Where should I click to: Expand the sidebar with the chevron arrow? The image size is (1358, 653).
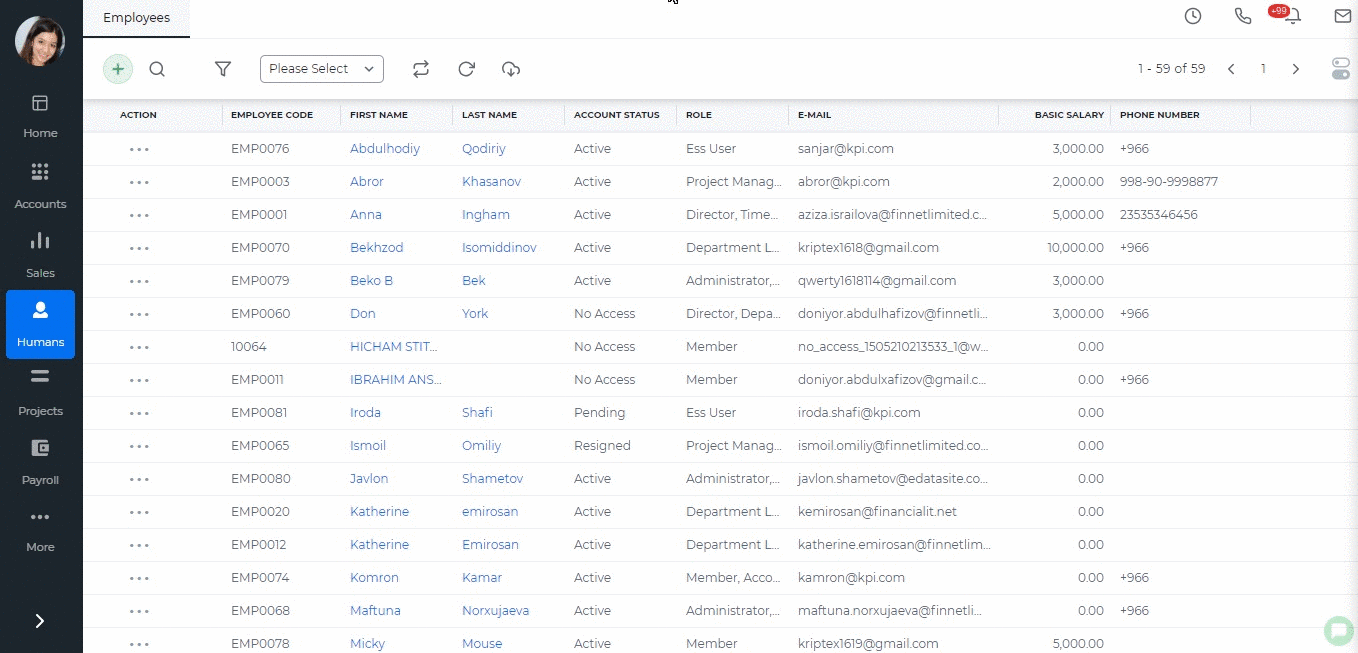coord(40,621)
